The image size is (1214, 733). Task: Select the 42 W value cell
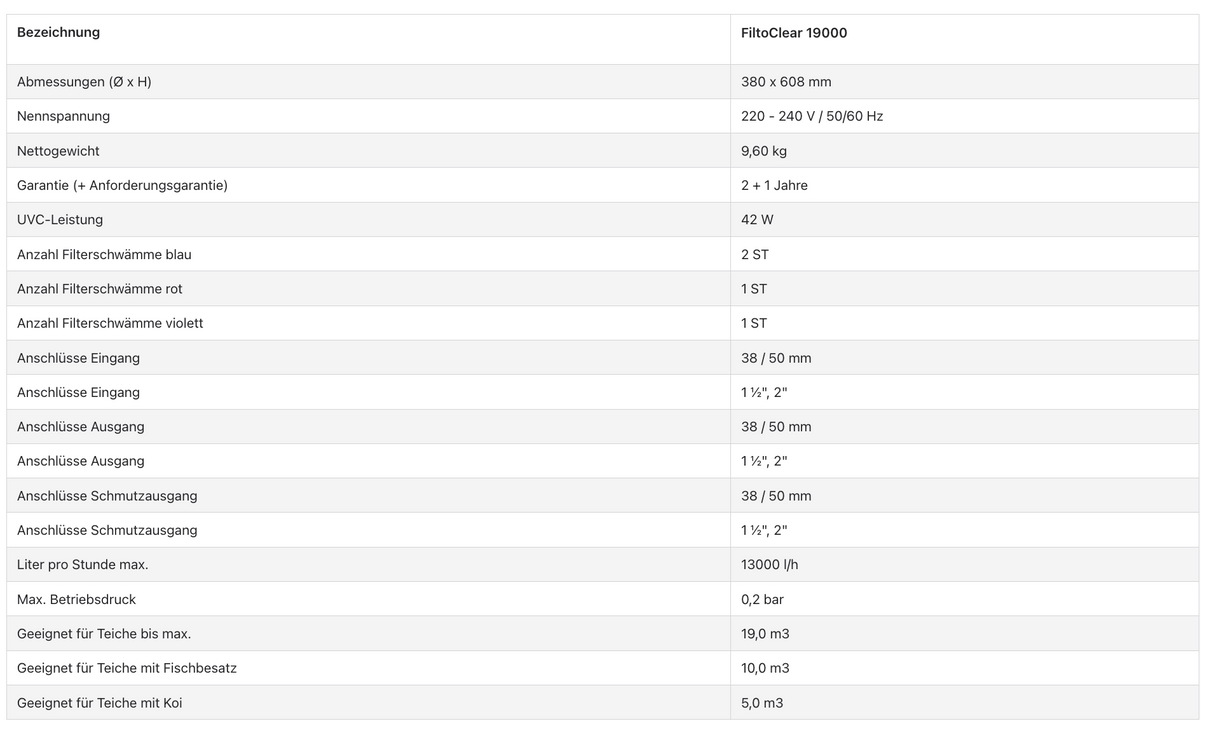pos(757,220)
